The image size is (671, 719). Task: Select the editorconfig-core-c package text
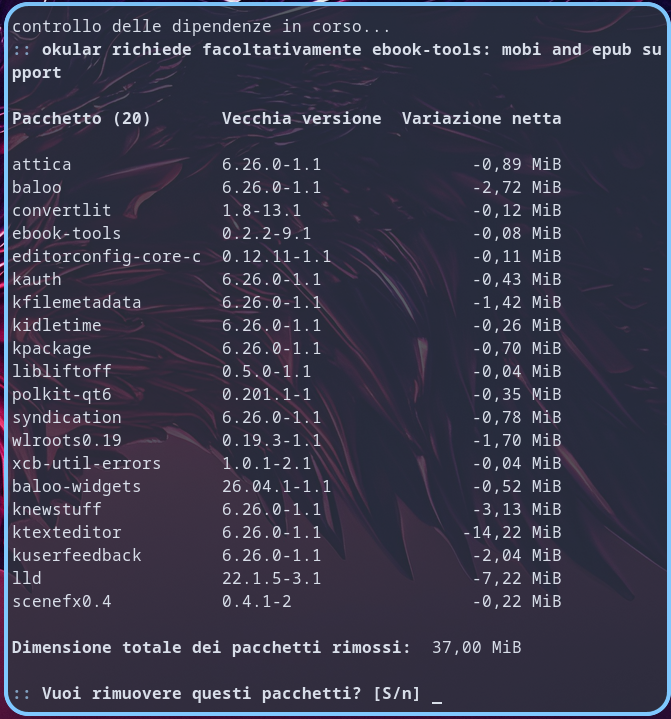pos(106,256)
